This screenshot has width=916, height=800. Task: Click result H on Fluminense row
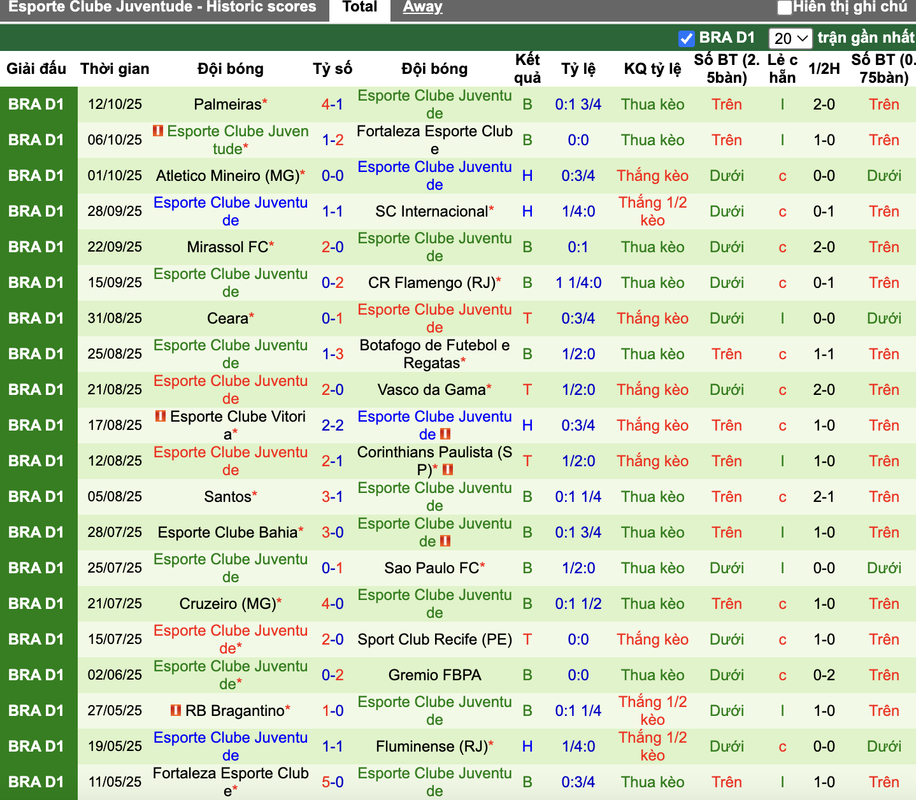(x=527, y=746)
